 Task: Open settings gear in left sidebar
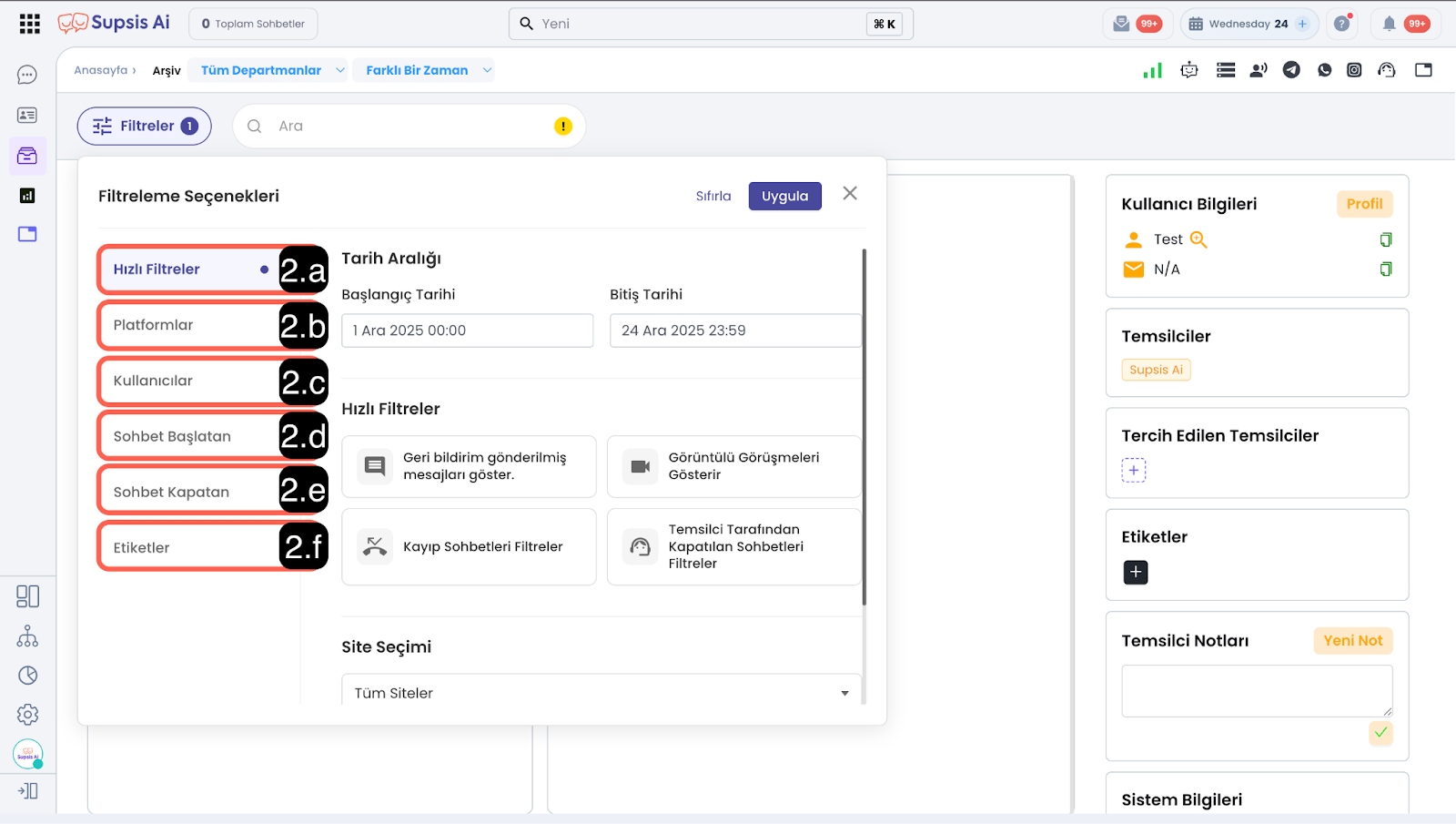27,715
